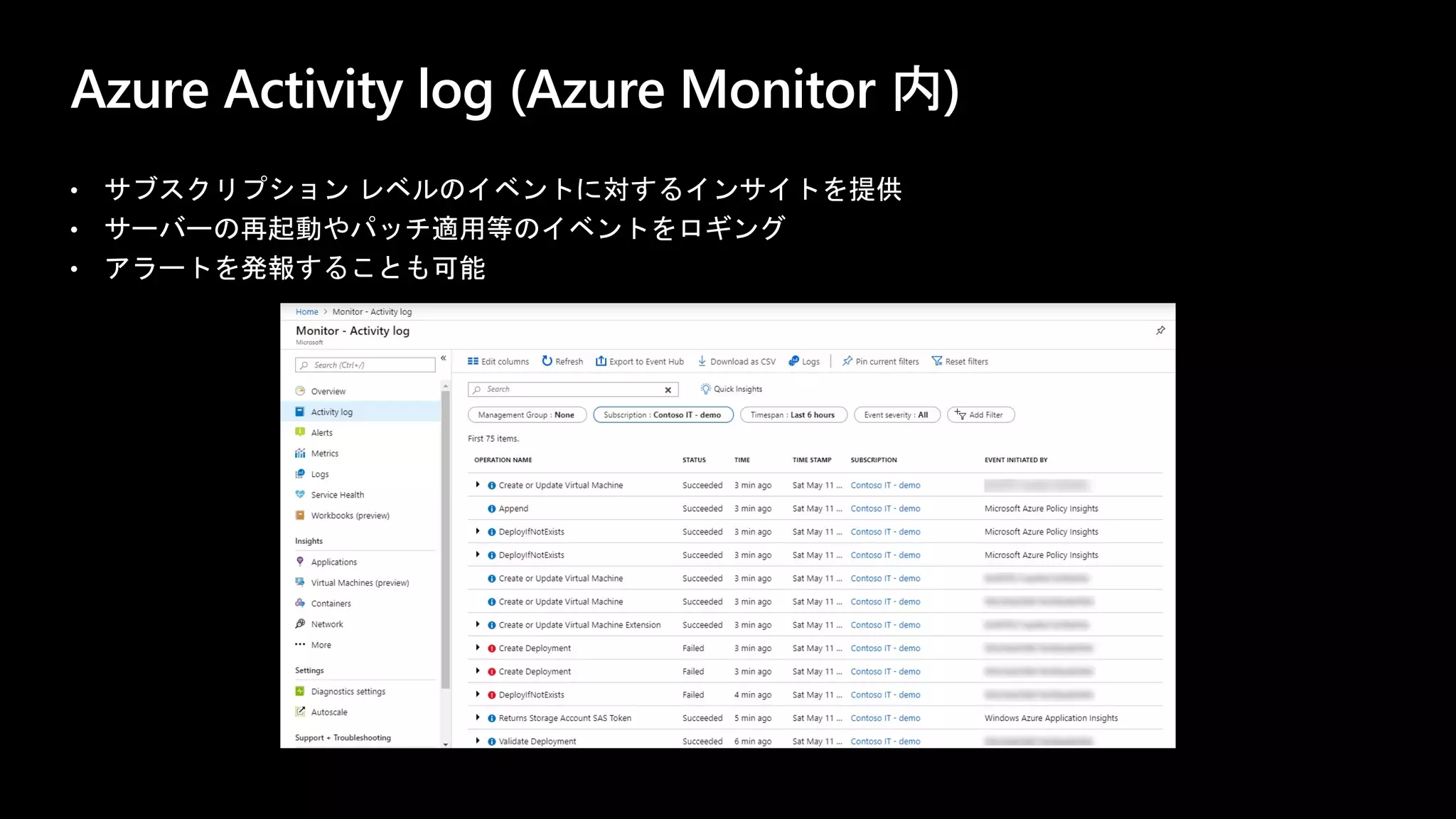Click the Failed status in 4 min ago row
This screenshot has width=1456, height=819.
[x=693, y=695]
